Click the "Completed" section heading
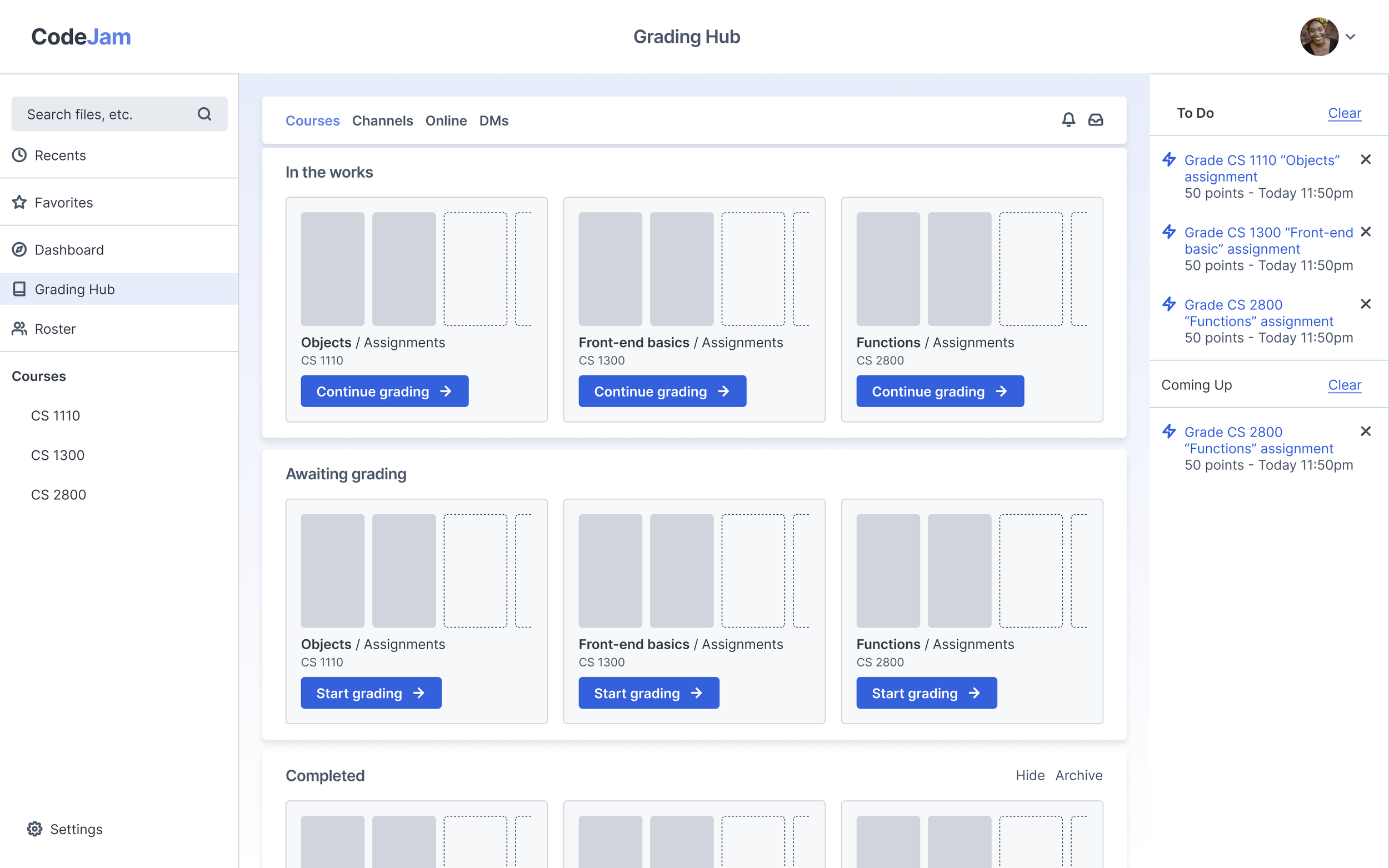The width and height of the screenshot is (1389, 868). tap(325, 776)
